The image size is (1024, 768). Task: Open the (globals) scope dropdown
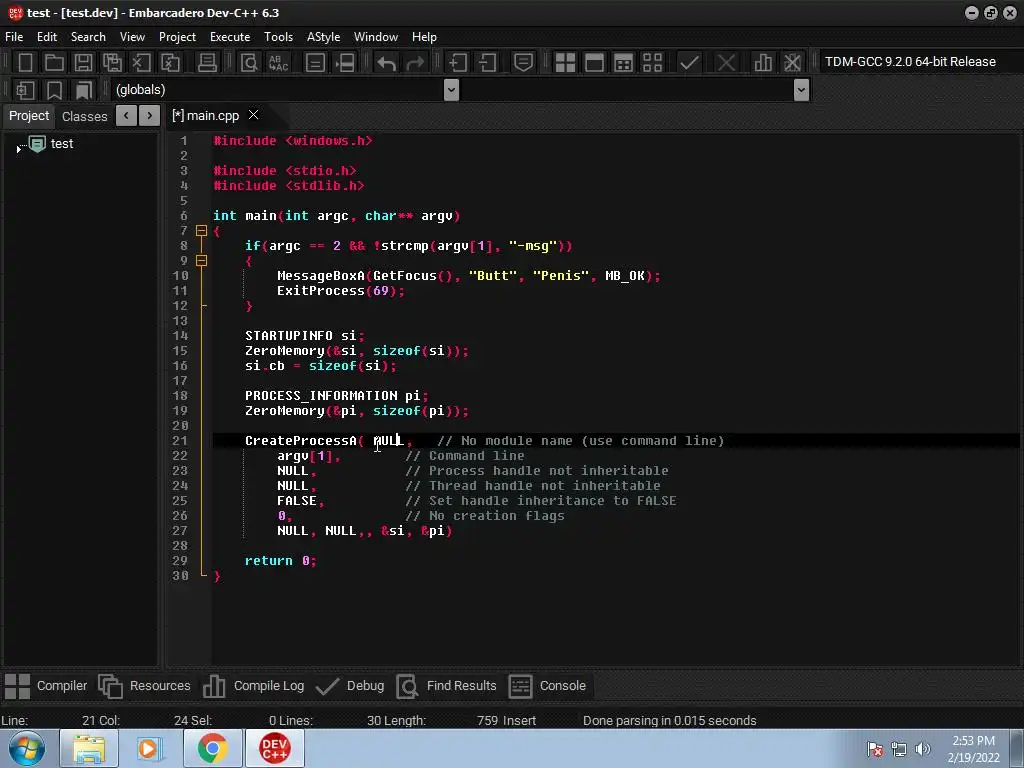[451, 89]
